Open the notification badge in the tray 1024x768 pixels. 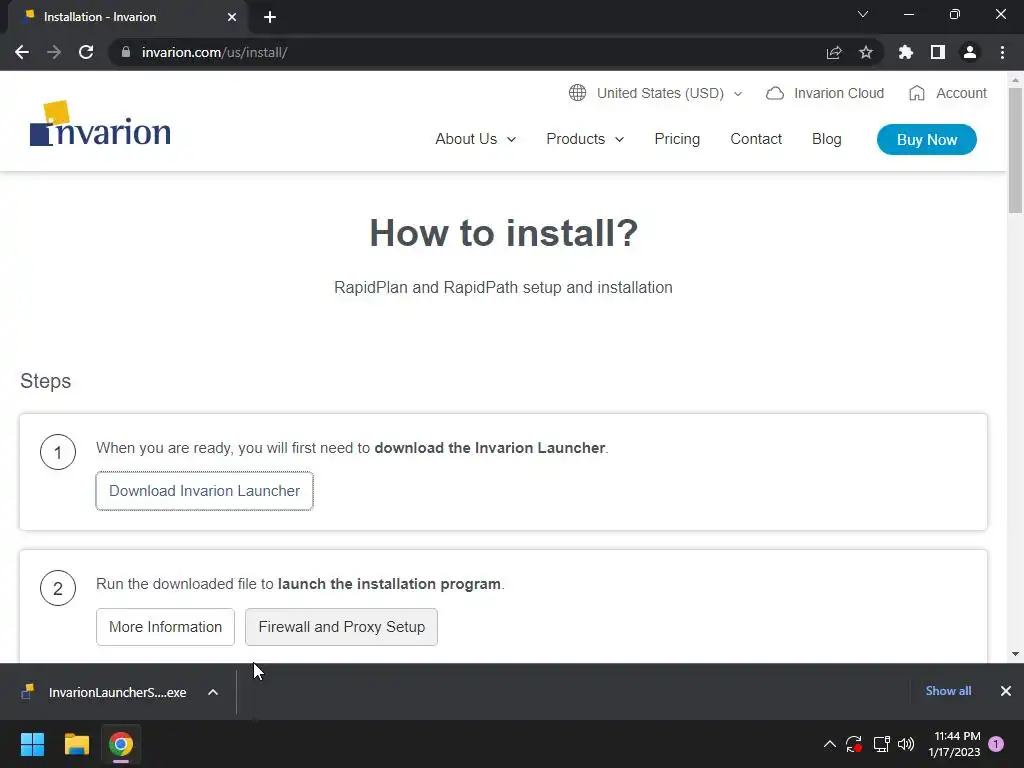pos(996,744)
